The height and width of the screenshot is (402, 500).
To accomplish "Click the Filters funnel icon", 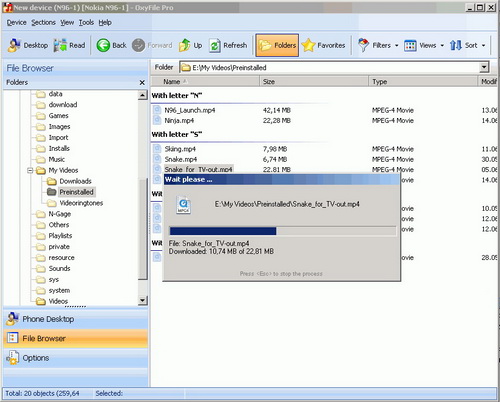I will pyautogui.click(x=363, y=45).
